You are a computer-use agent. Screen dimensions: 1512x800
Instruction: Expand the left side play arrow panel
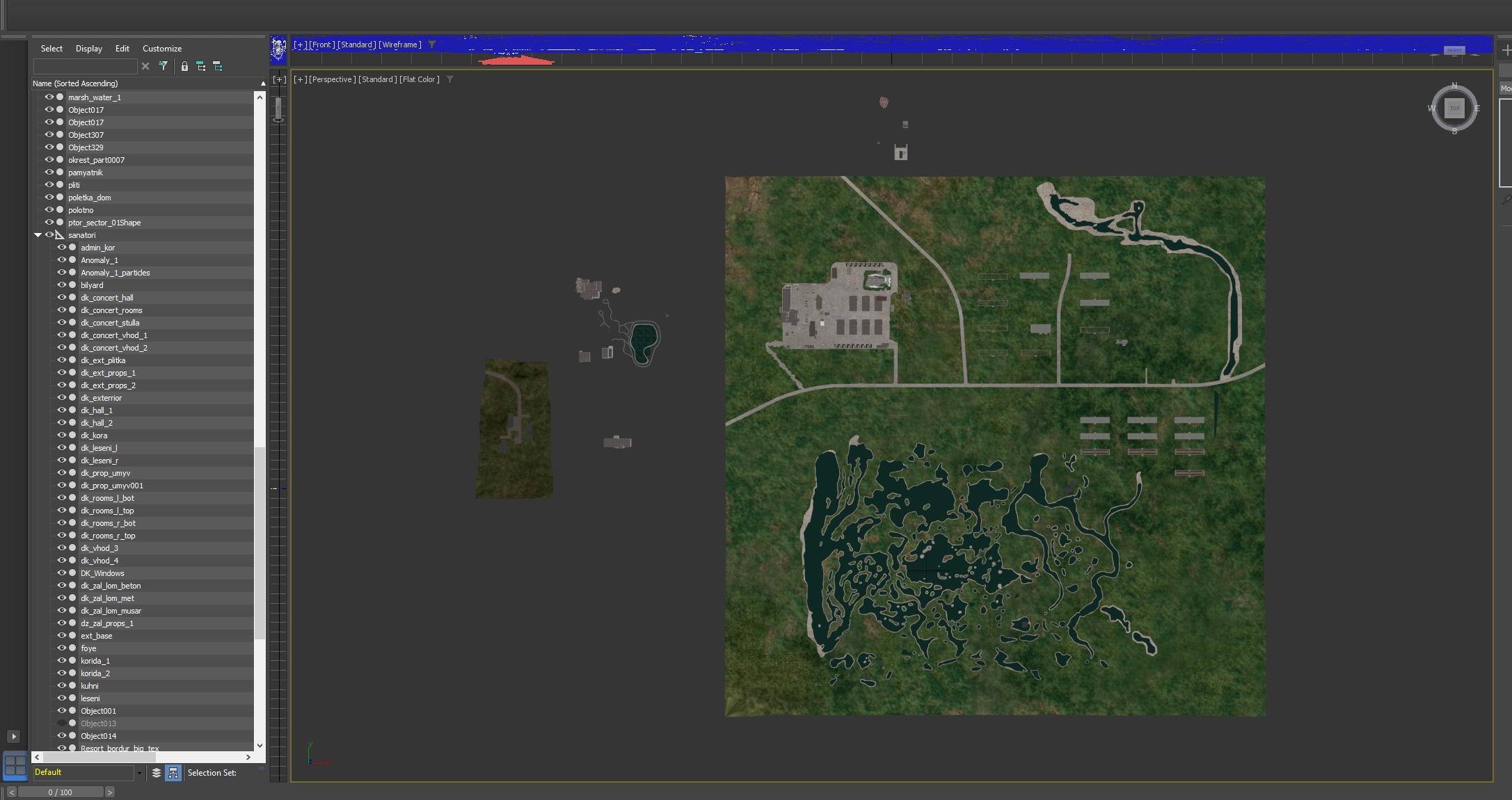[13, 736]
